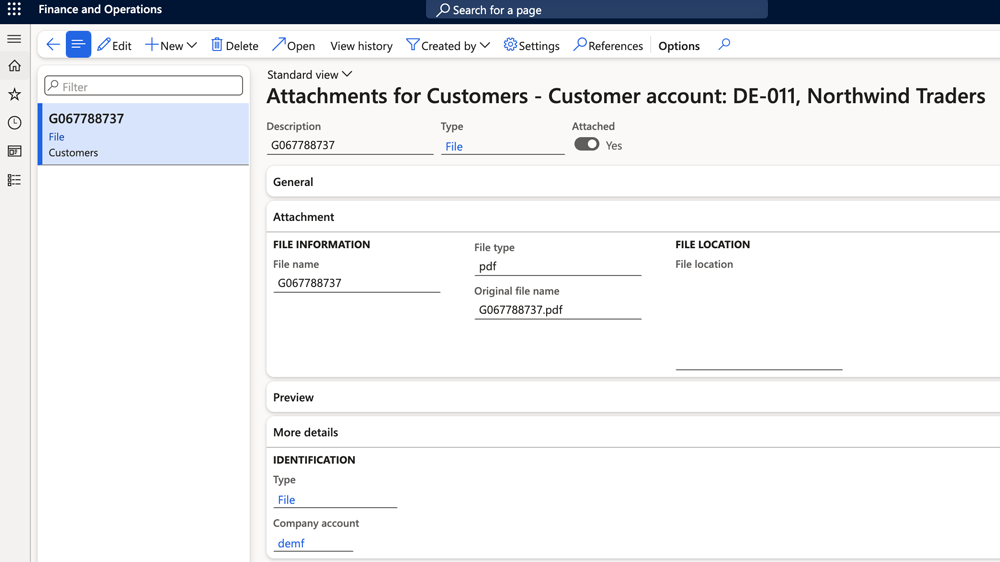Click the File name field
The width and height of the screenshot is (1000, 562).
[357, 283]
